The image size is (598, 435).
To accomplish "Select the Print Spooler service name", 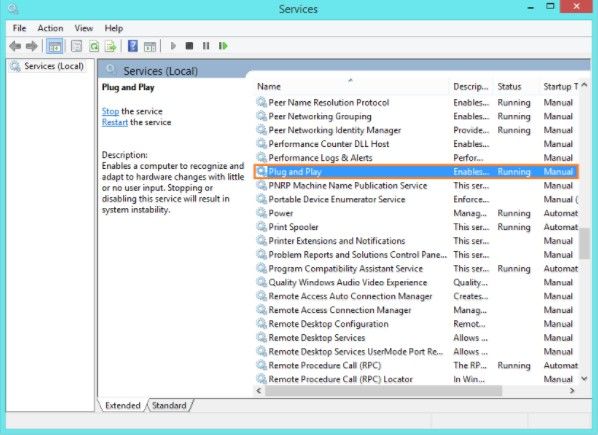I will [x=293, y=227].
